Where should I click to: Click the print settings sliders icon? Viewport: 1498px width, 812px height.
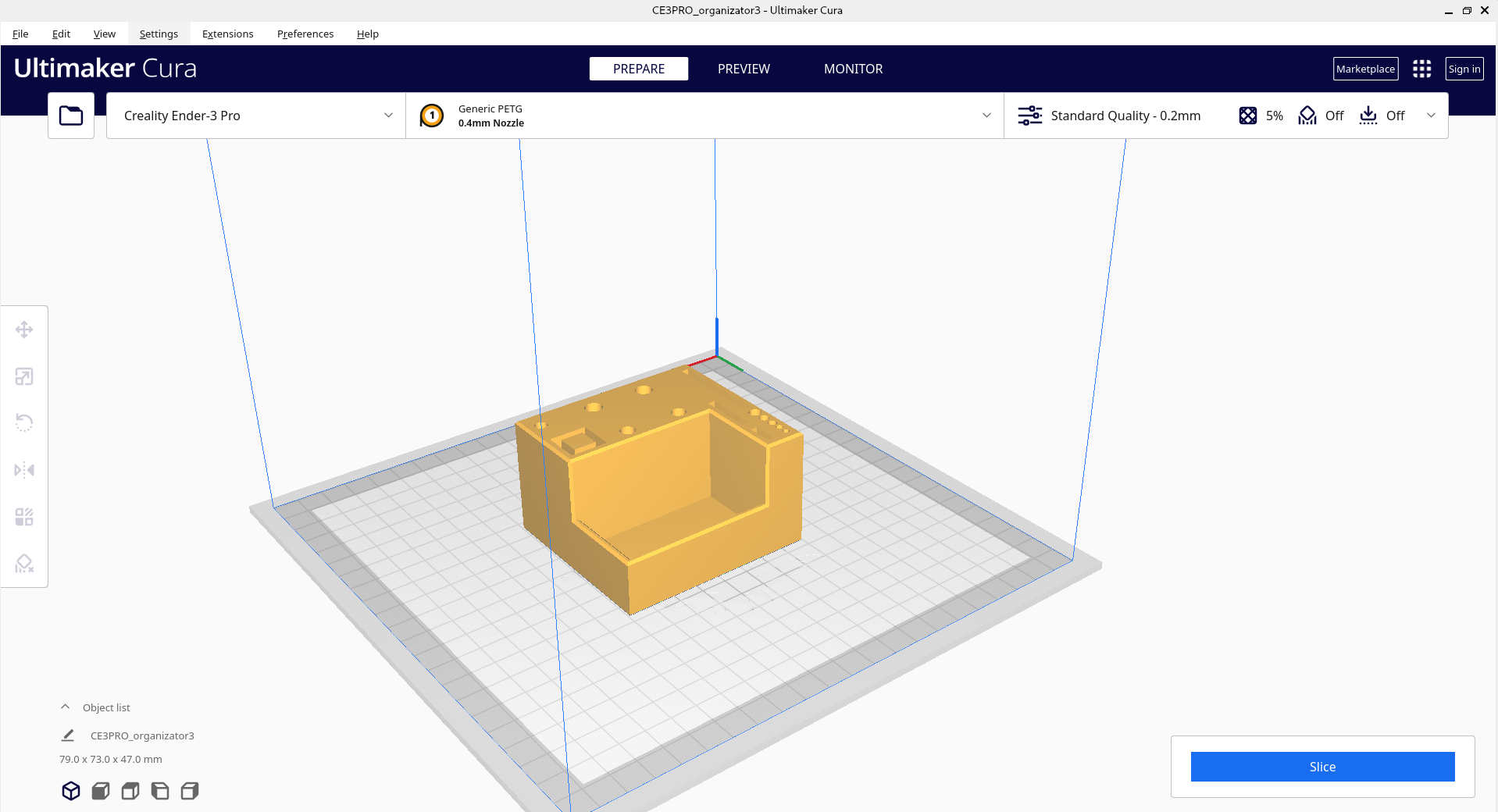[1029, 116]
